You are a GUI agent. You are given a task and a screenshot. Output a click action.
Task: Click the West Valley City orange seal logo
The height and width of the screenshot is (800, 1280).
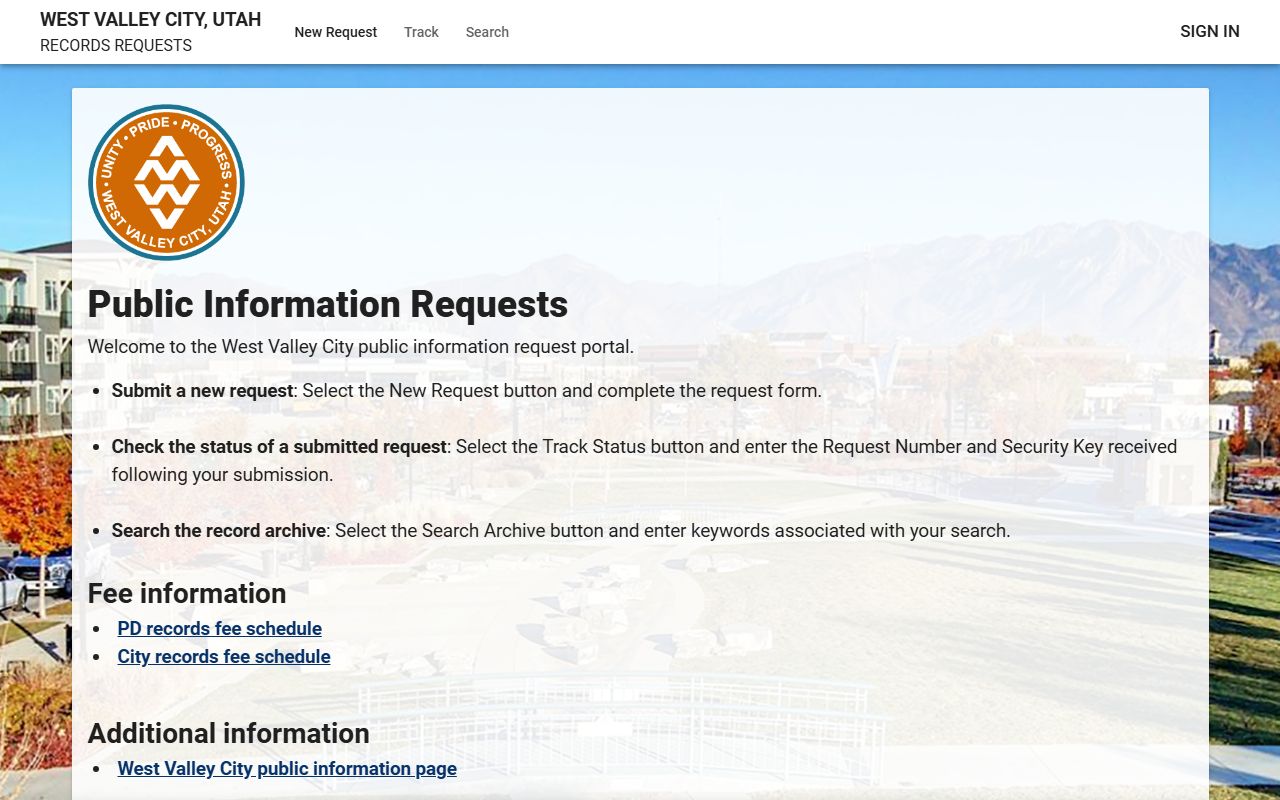[166, 183]
